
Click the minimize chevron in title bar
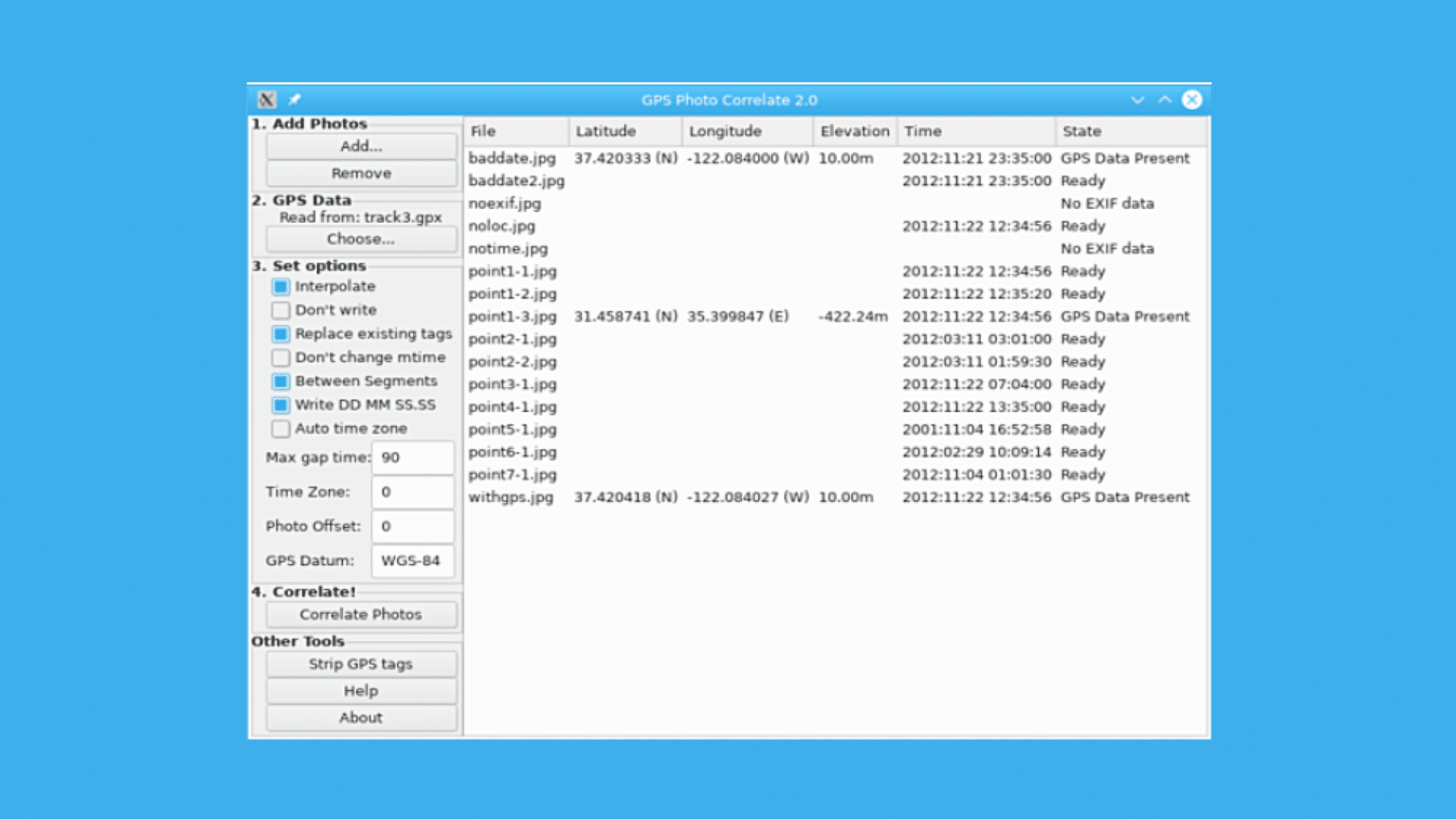pyautogui.click(x=1137, y=99)
